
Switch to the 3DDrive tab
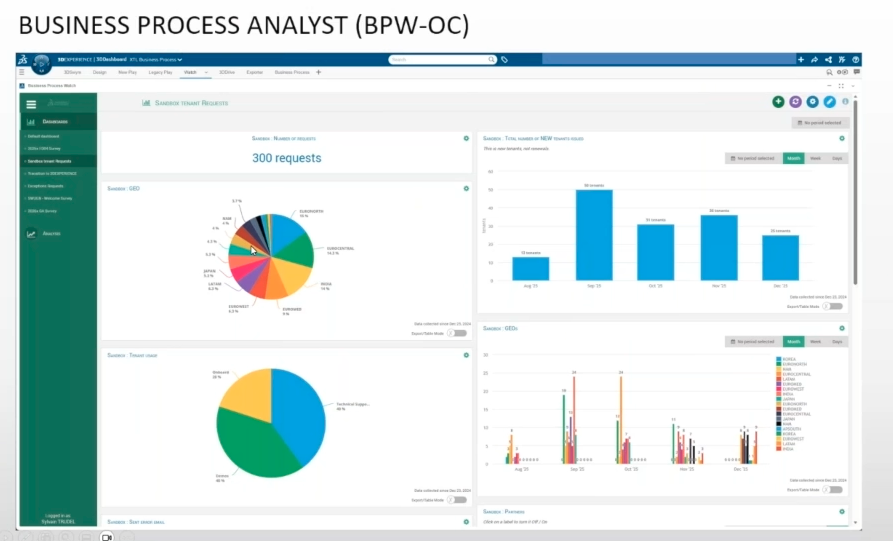[227, 72]
